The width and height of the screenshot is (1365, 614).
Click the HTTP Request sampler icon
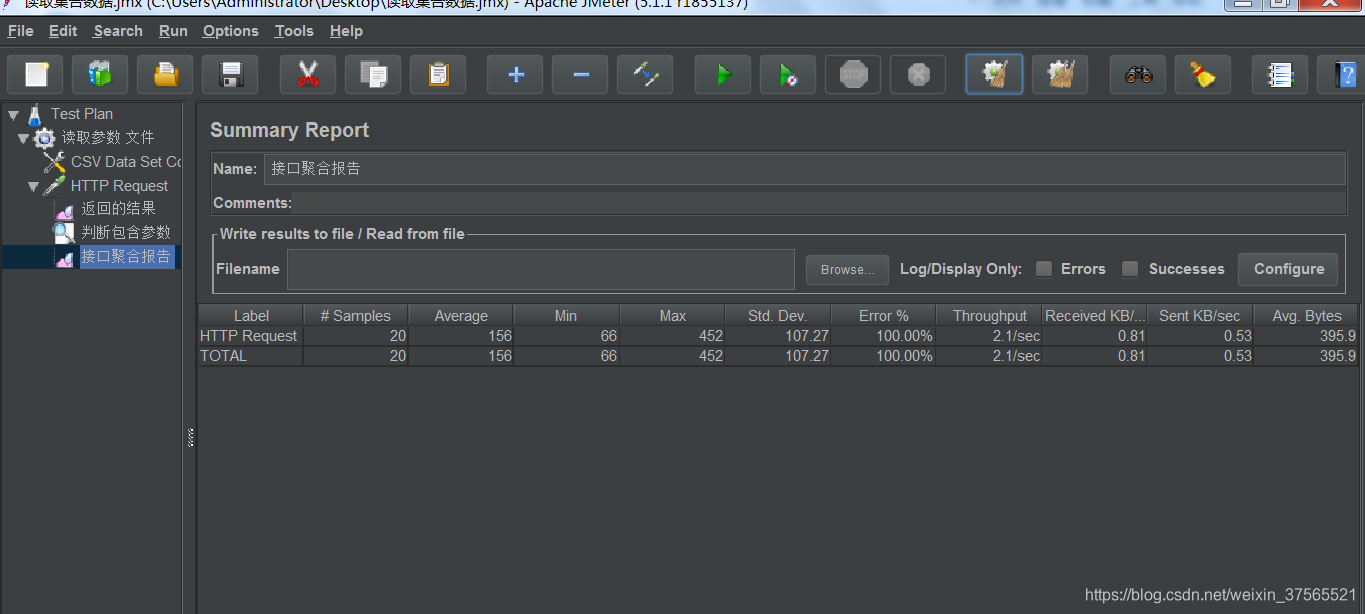(x=54, y=186)
